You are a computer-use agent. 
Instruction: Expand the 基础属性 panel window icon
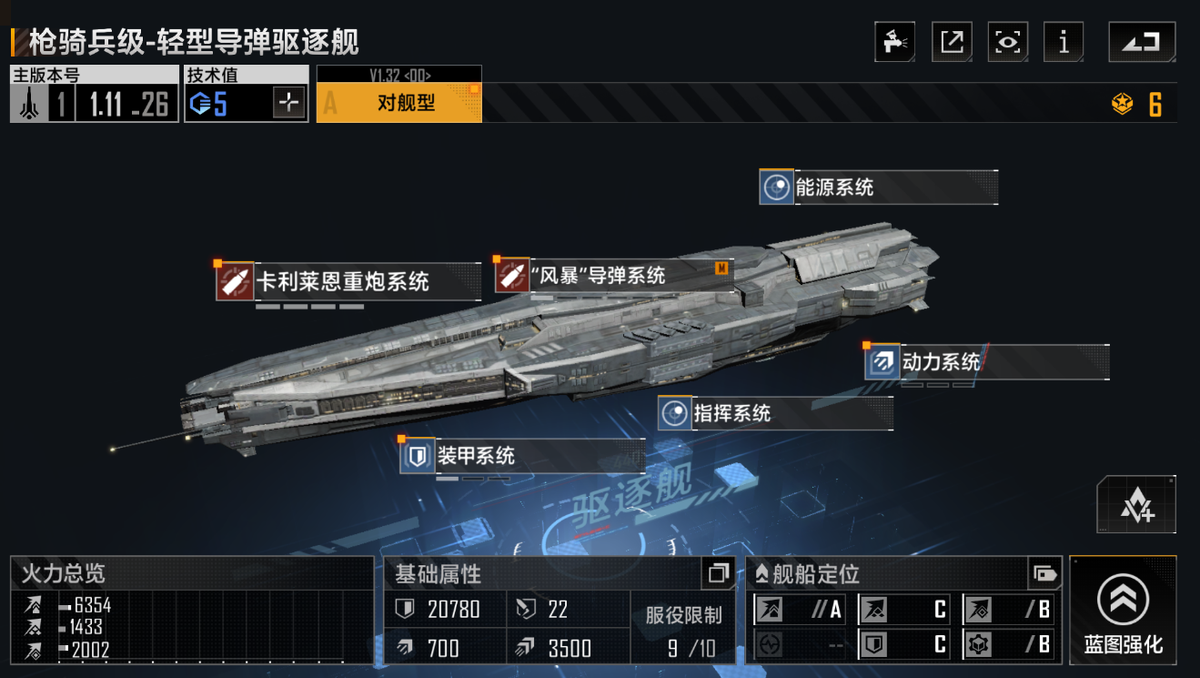click(x=718, y=573)
